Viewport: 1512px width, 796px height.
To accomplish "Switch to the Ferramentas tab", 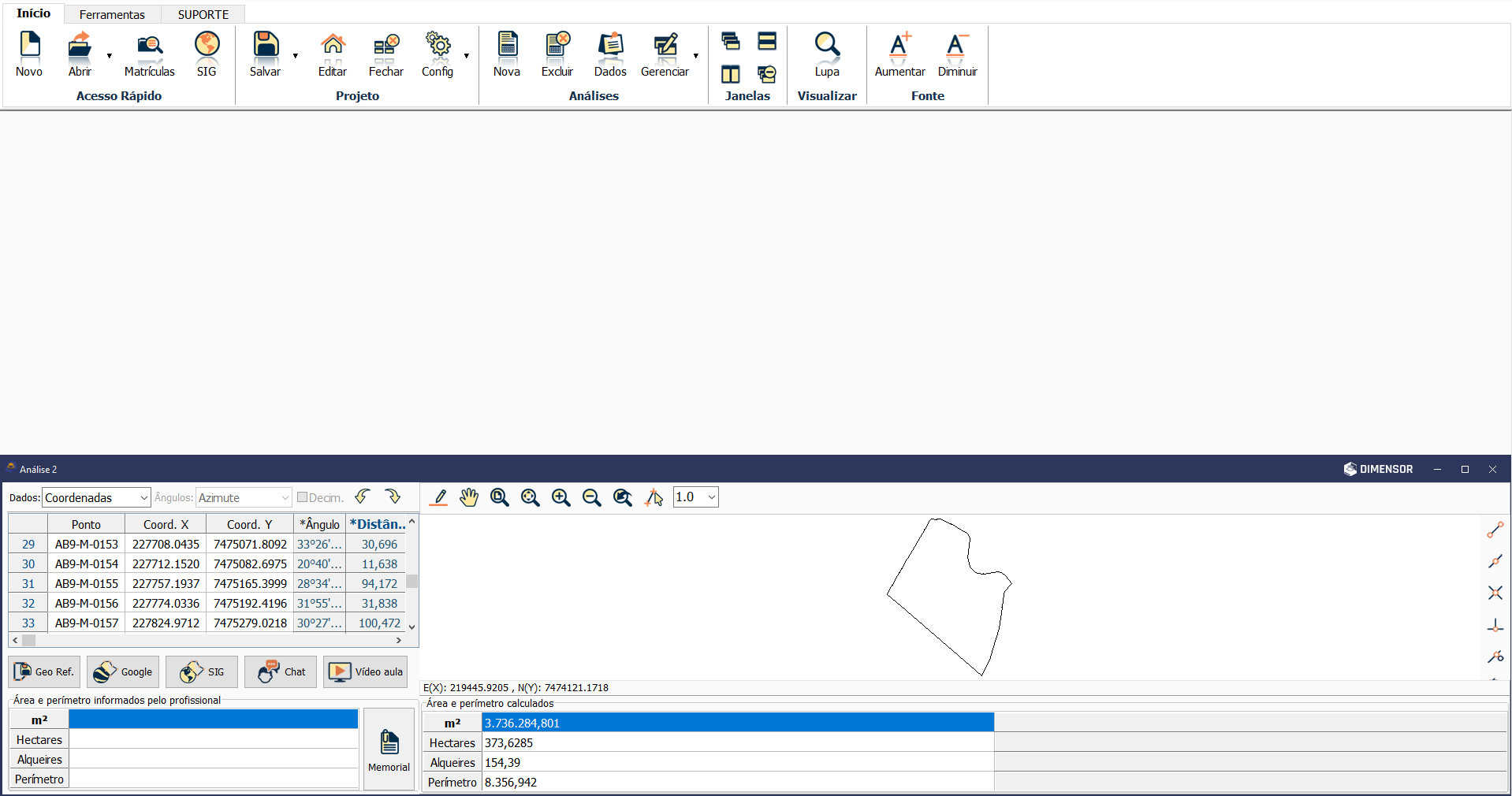I will click(112, 14).
